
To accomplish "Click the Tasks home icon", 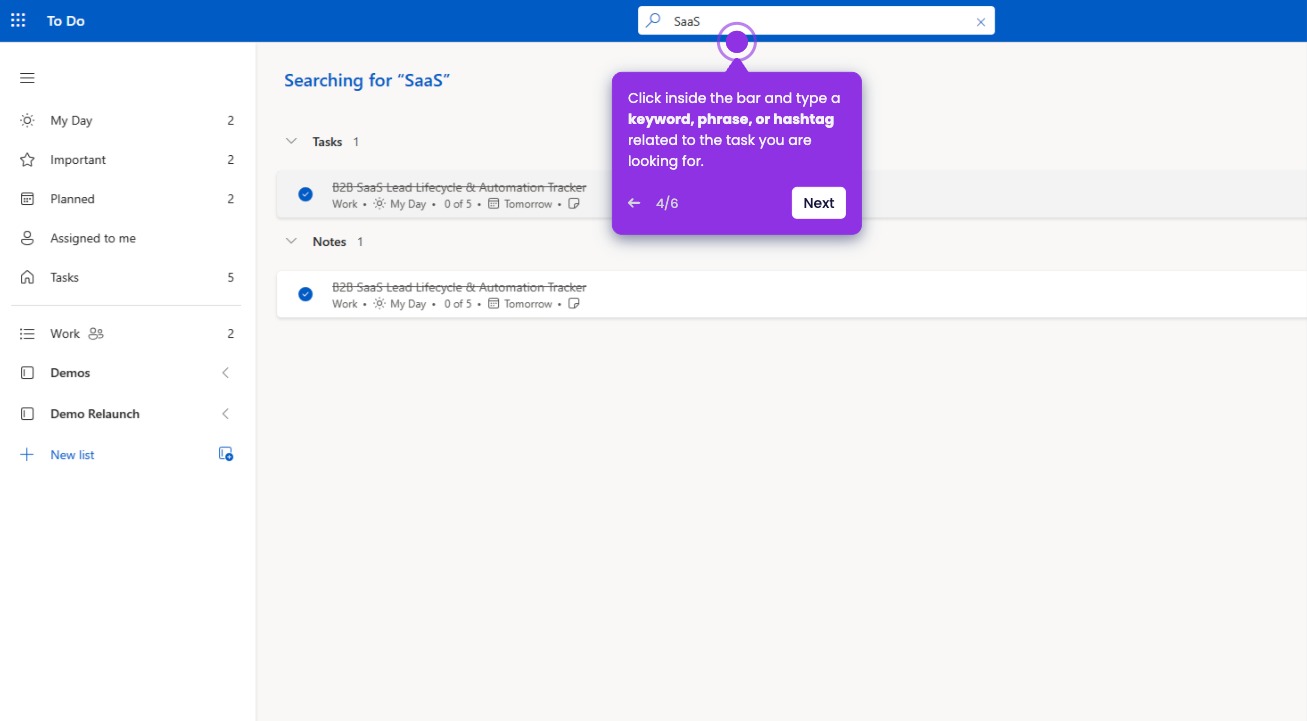I will point(27,278).
